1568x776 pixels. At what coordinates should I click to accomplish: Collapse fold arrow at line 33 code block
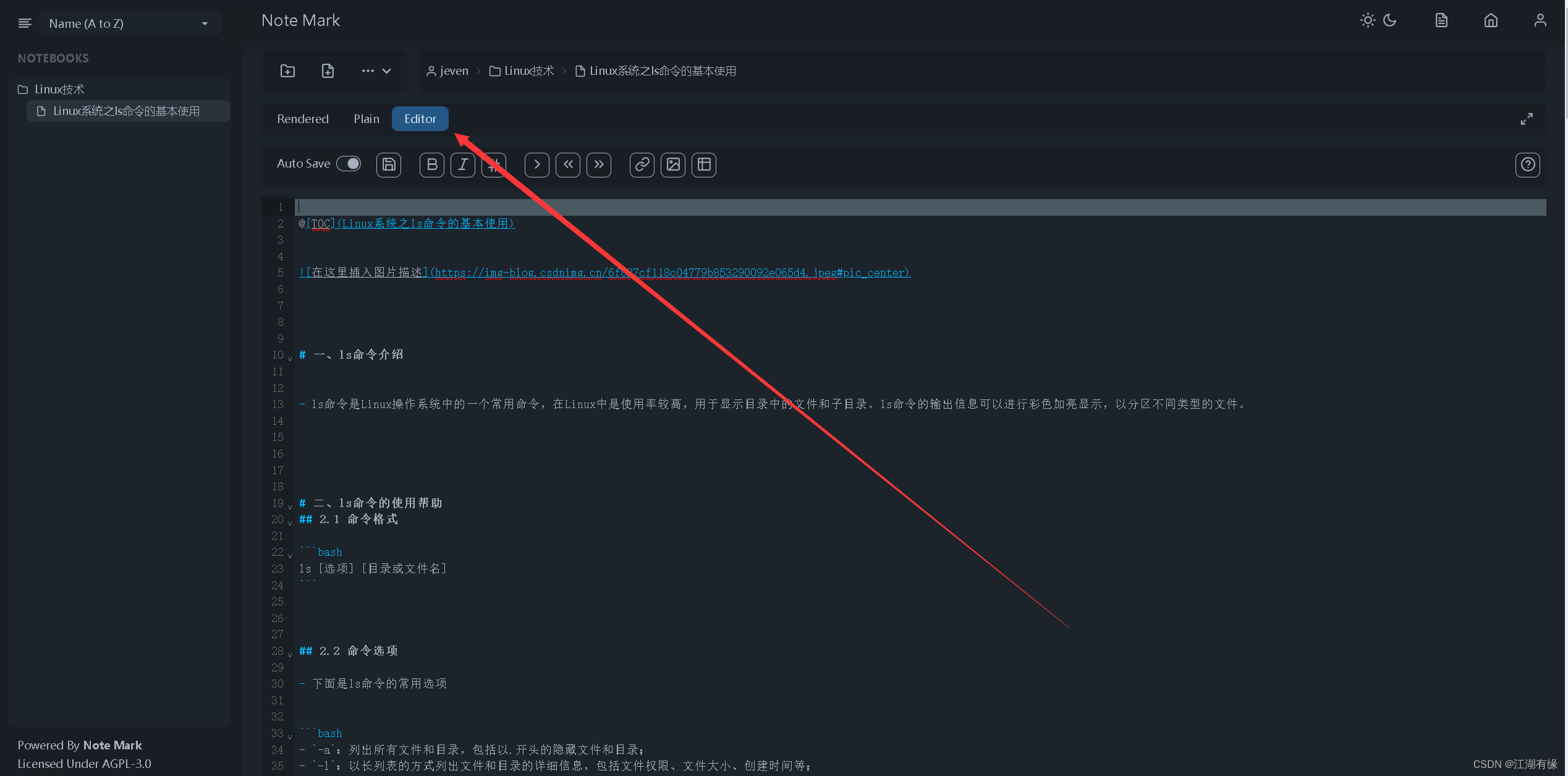click(290, 736)
